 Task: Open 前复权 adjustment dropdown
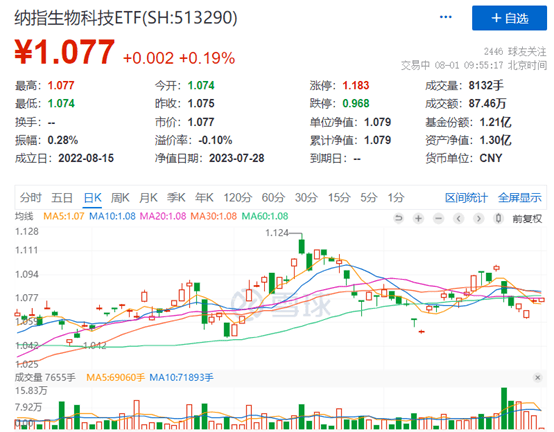pyautogui.click(x=527, y=219)
